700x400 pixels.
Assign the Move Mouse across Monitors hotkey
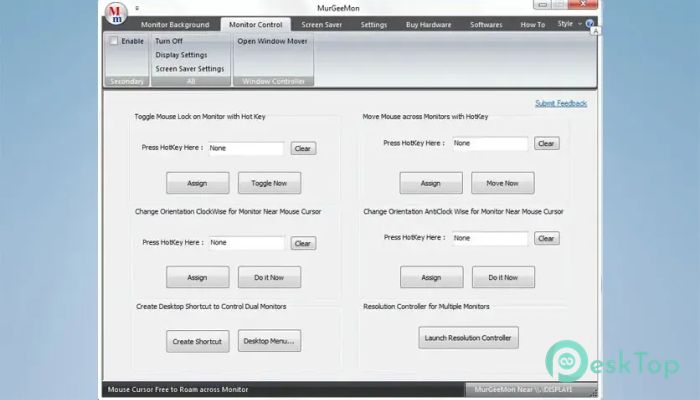click(x=431, y=183)
